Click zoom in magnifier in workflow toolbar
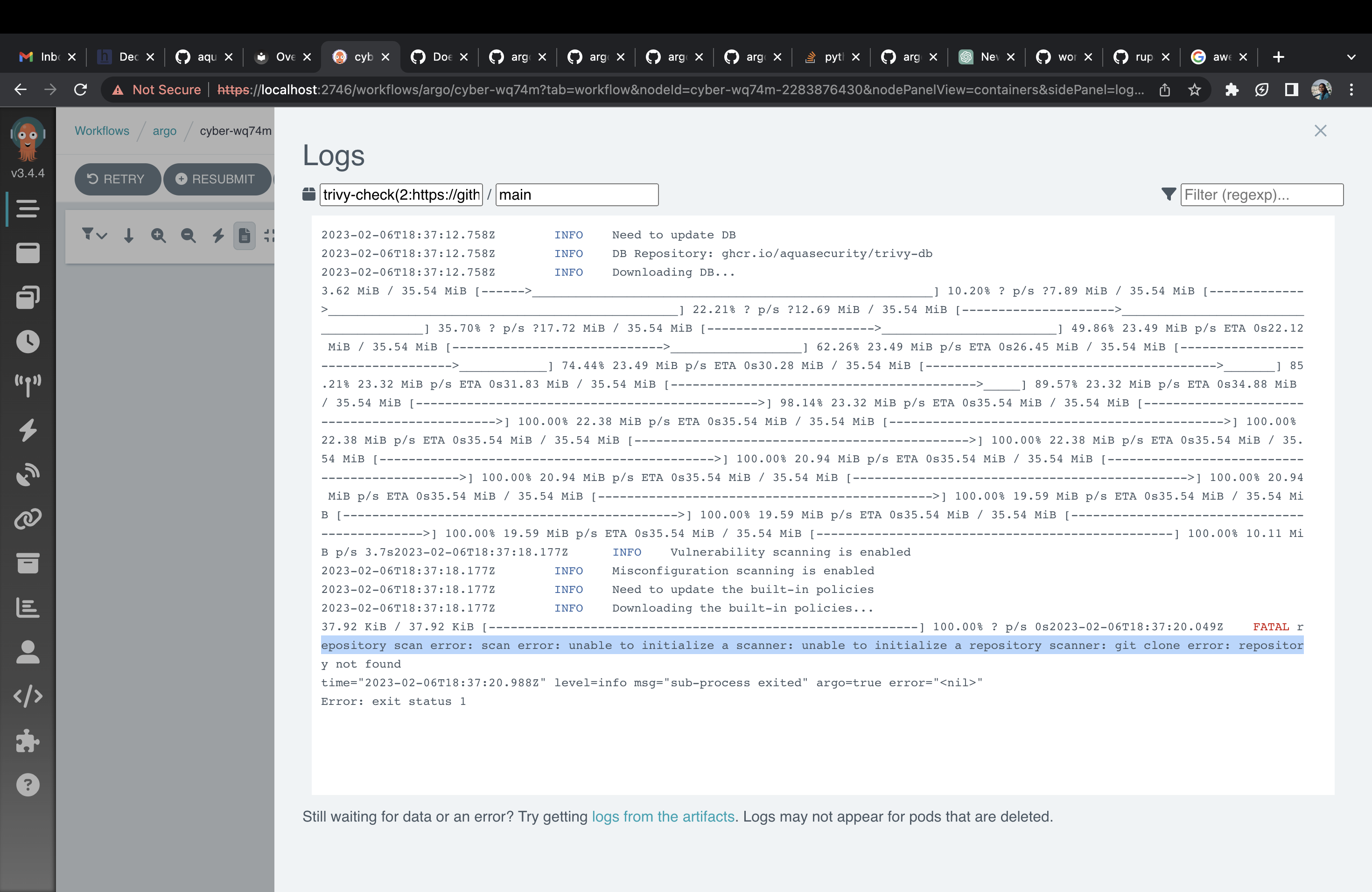The width and height of the screenshot is (1372, 892). coord(158,235)
